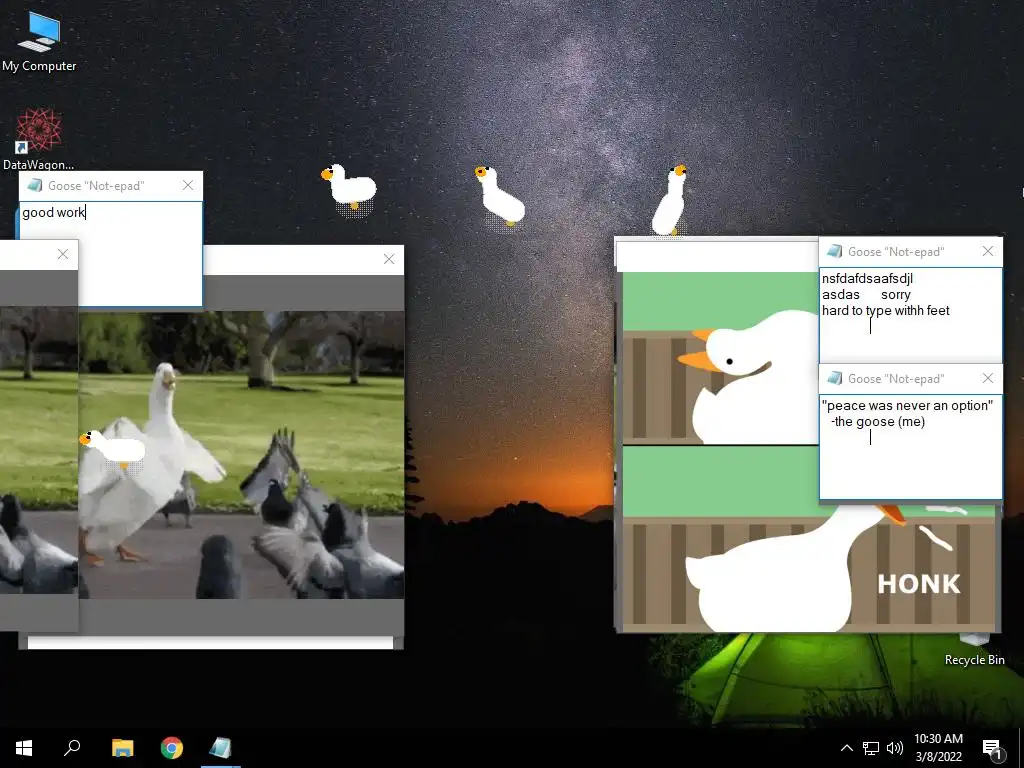This screenshot has height=768, width=1024.
Task: Click the HONK text in the meme image
Action: coord(919,584)
